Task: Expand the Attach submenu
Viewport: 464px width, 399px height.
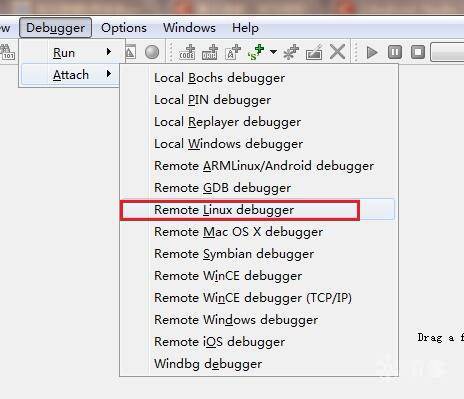Action: click(71, 74)
